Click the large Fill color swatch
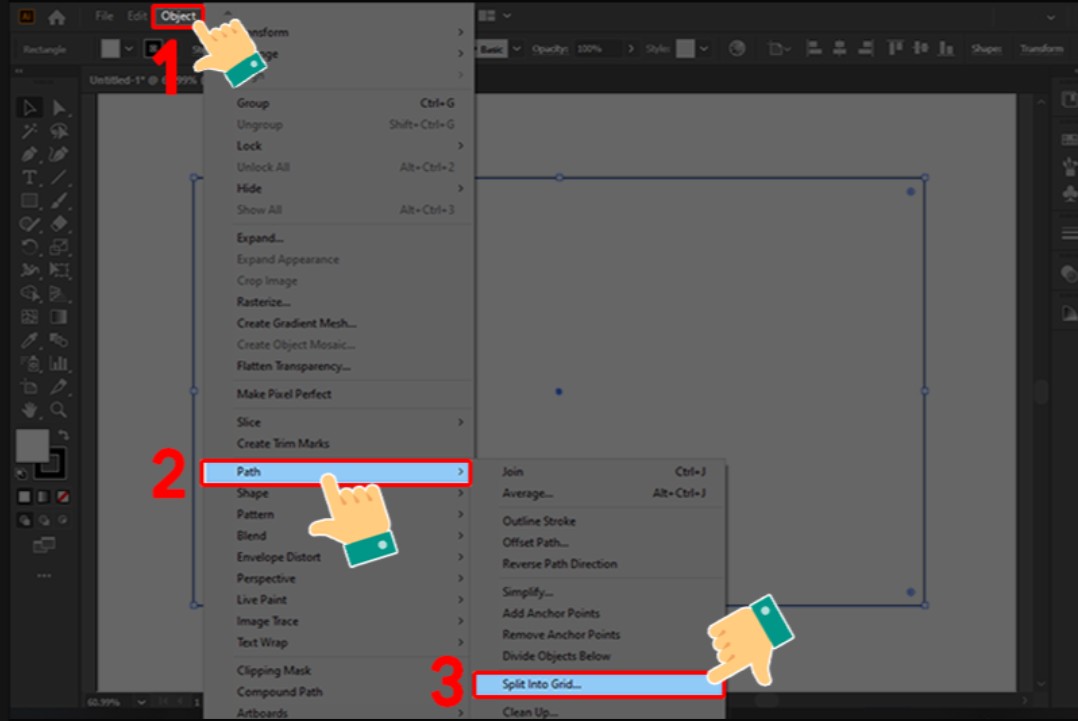The width and height of the screenshot is (1078, 721). coord(32,446)
